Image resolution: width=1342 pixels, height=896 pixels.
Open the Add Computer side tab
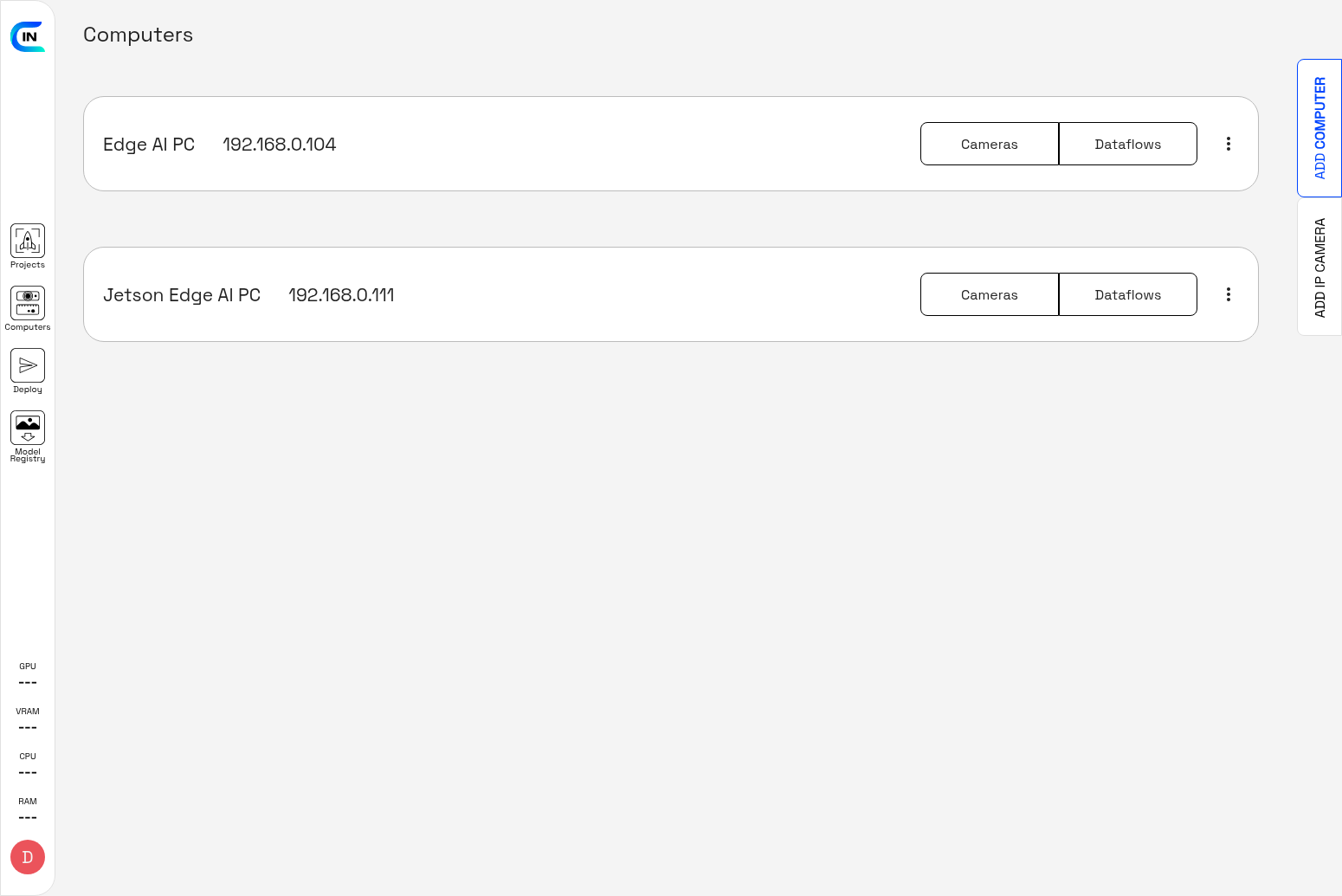(1319, 128)
